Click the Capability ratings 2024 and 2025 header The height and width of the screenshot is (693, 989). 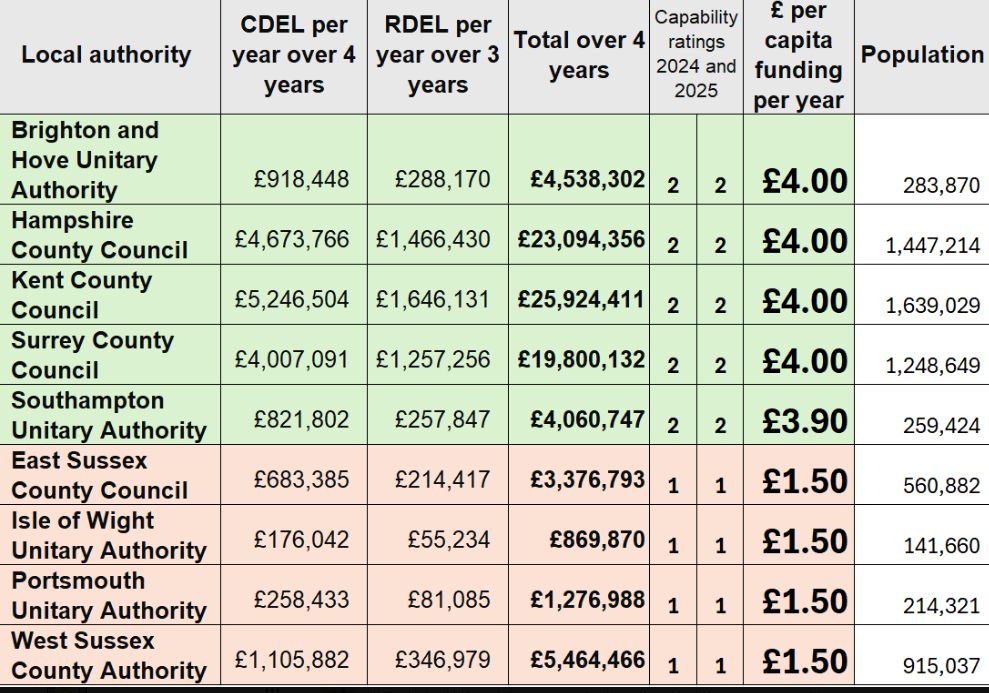point(696,55)
